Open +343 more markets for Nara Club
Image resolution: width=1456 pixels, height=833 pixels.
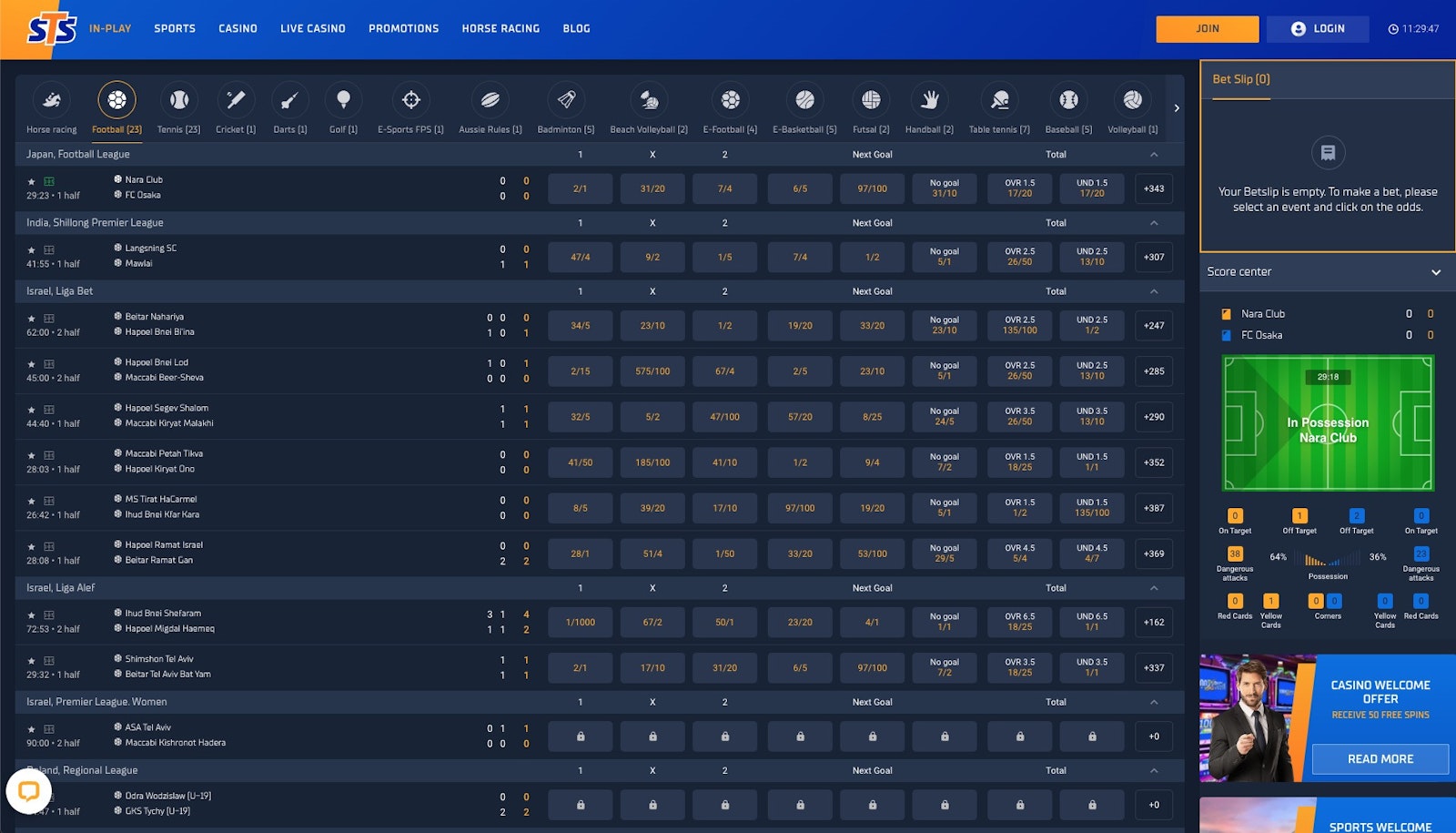click(x=1154, y=188)
